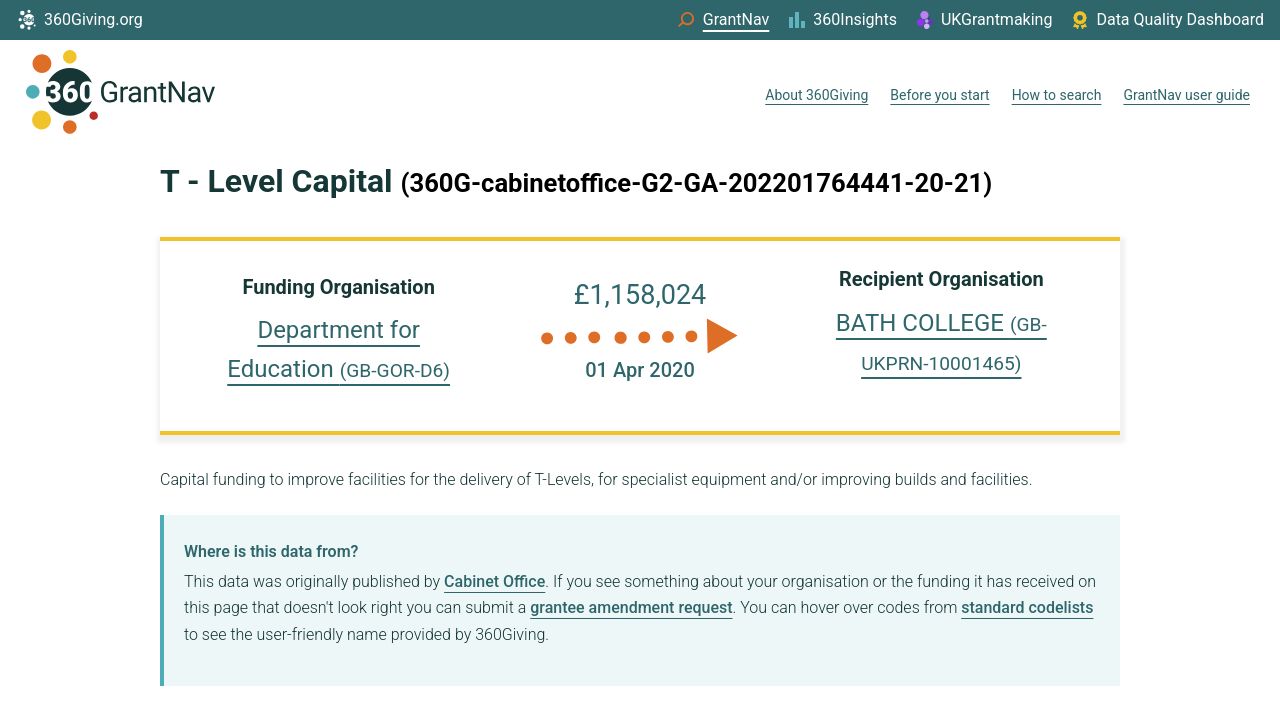This screenshot has width=1280, height=720.
Task: Click the 360Giving.org logo icon in top bar
Action: [27, 19]
